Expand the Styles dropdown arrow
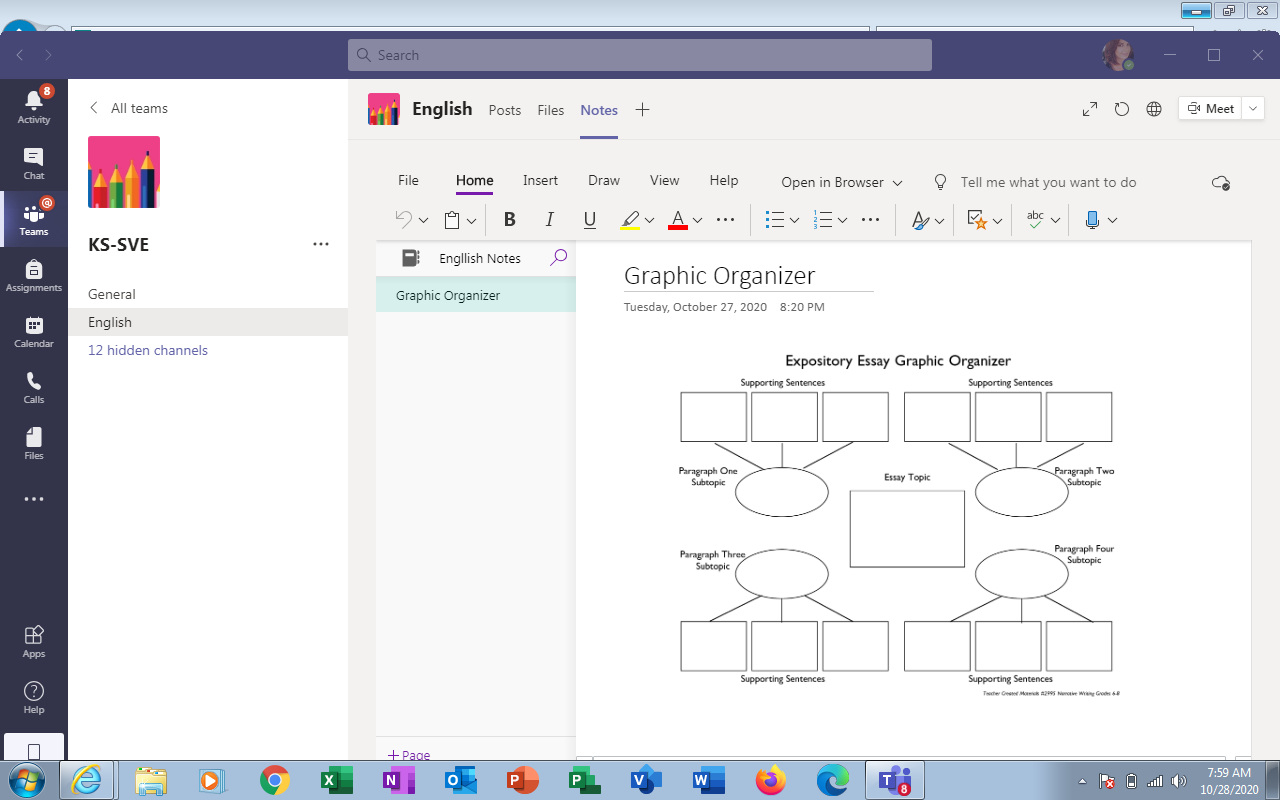This screenshot has height=800, width=1280. click(x=939, y=221)
